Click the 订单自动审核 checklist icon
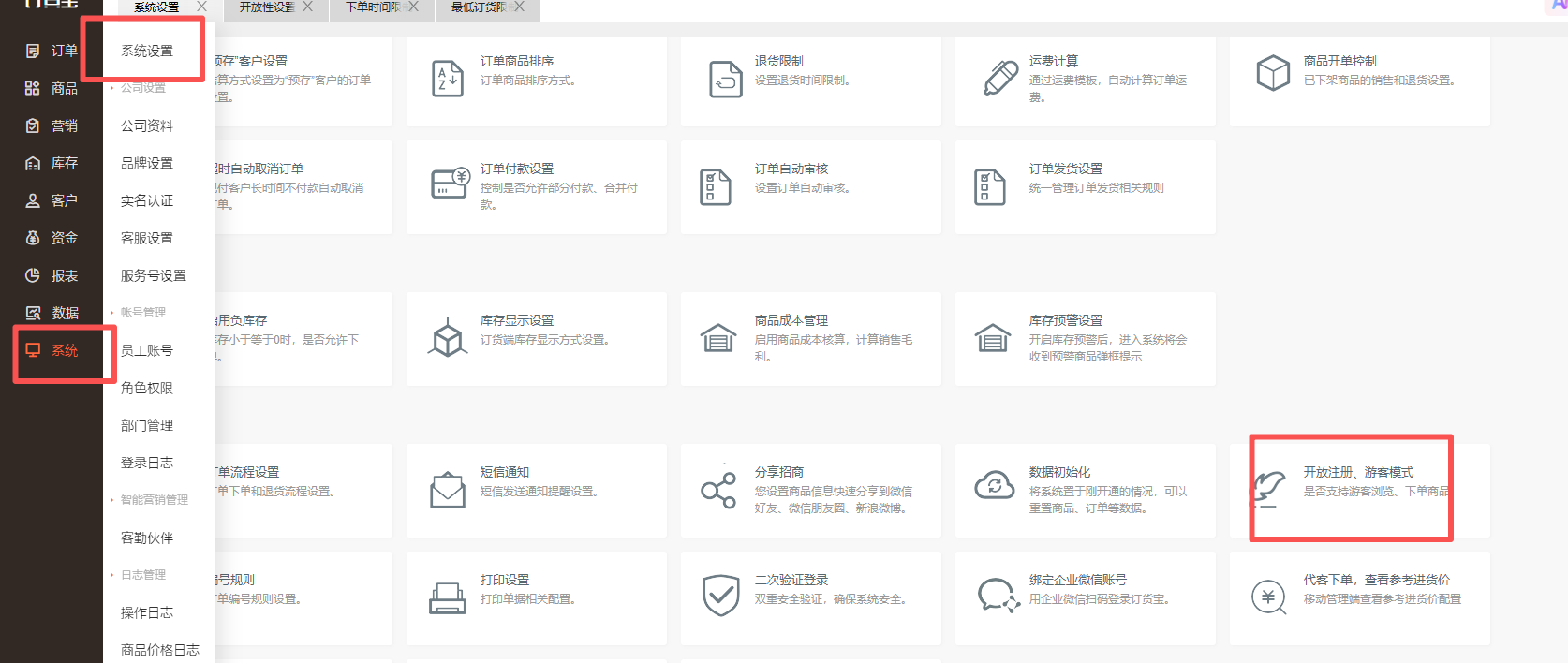 pyautogui.click(x=716, y=187)
